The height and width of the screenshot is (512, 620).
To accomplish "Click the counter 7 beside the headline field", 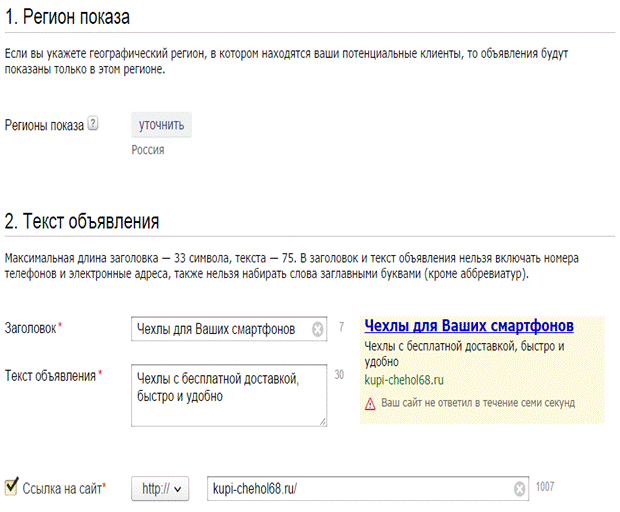I will pyautogui.click(x=341, y=327).
